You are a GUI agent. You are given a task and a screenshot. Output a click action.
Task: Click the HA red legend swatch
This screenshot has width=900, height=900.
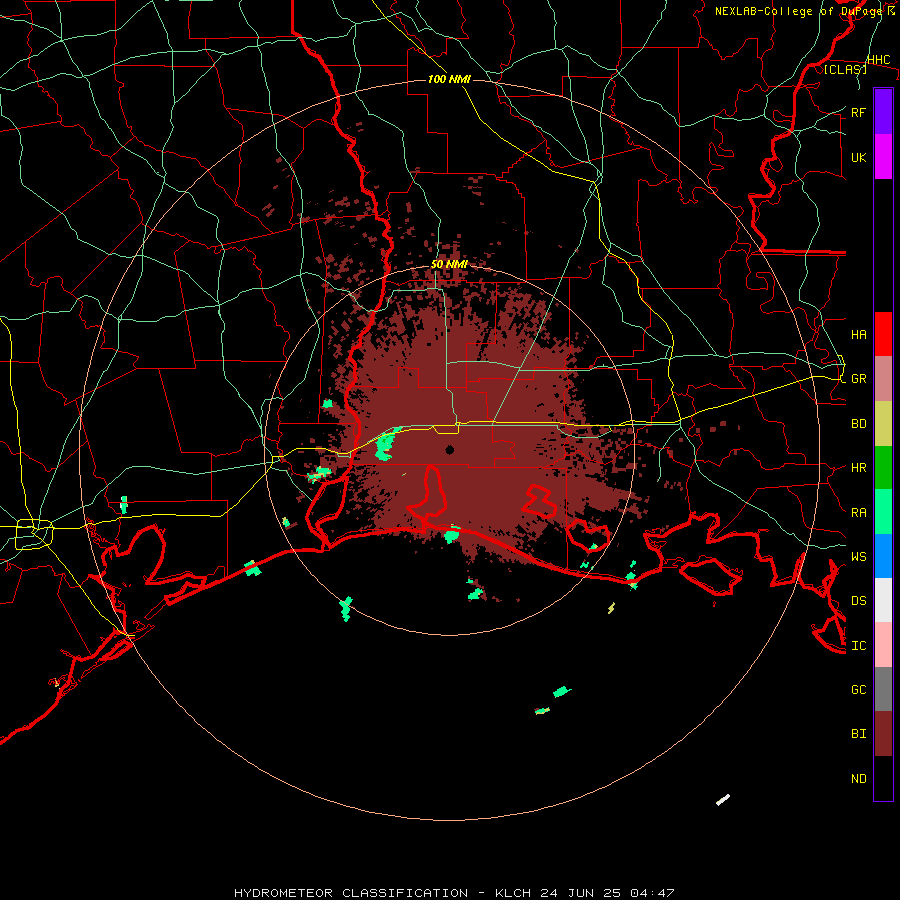tap(883, 334)
